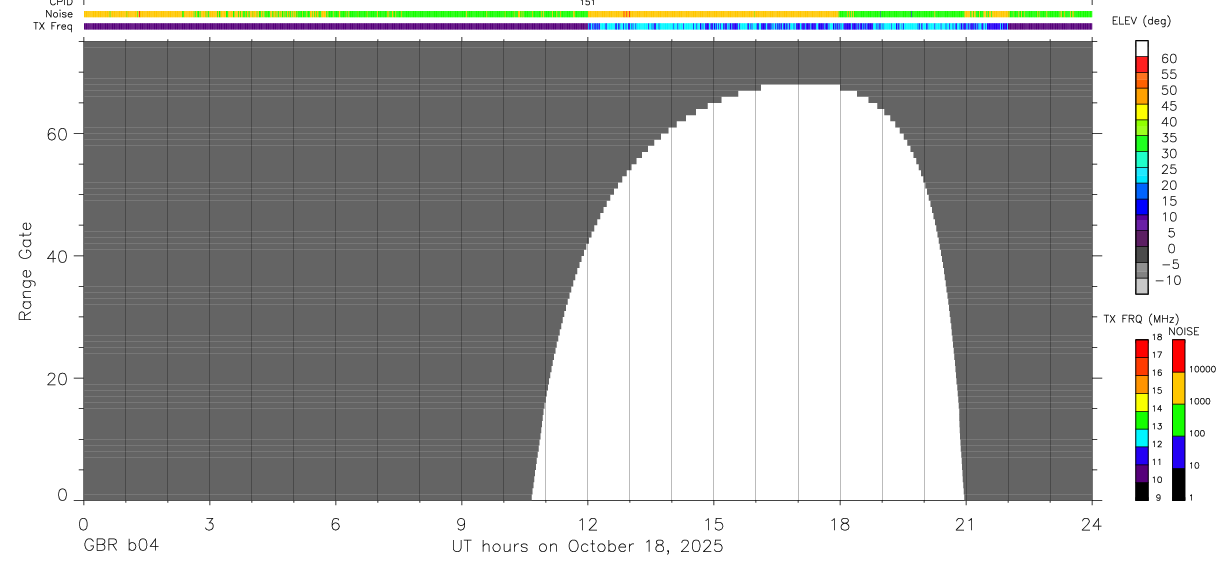Viewport: 1228px width, 567px height.
Task: Click TX FRQ scale label '18'
Action: click(1157, 338)
